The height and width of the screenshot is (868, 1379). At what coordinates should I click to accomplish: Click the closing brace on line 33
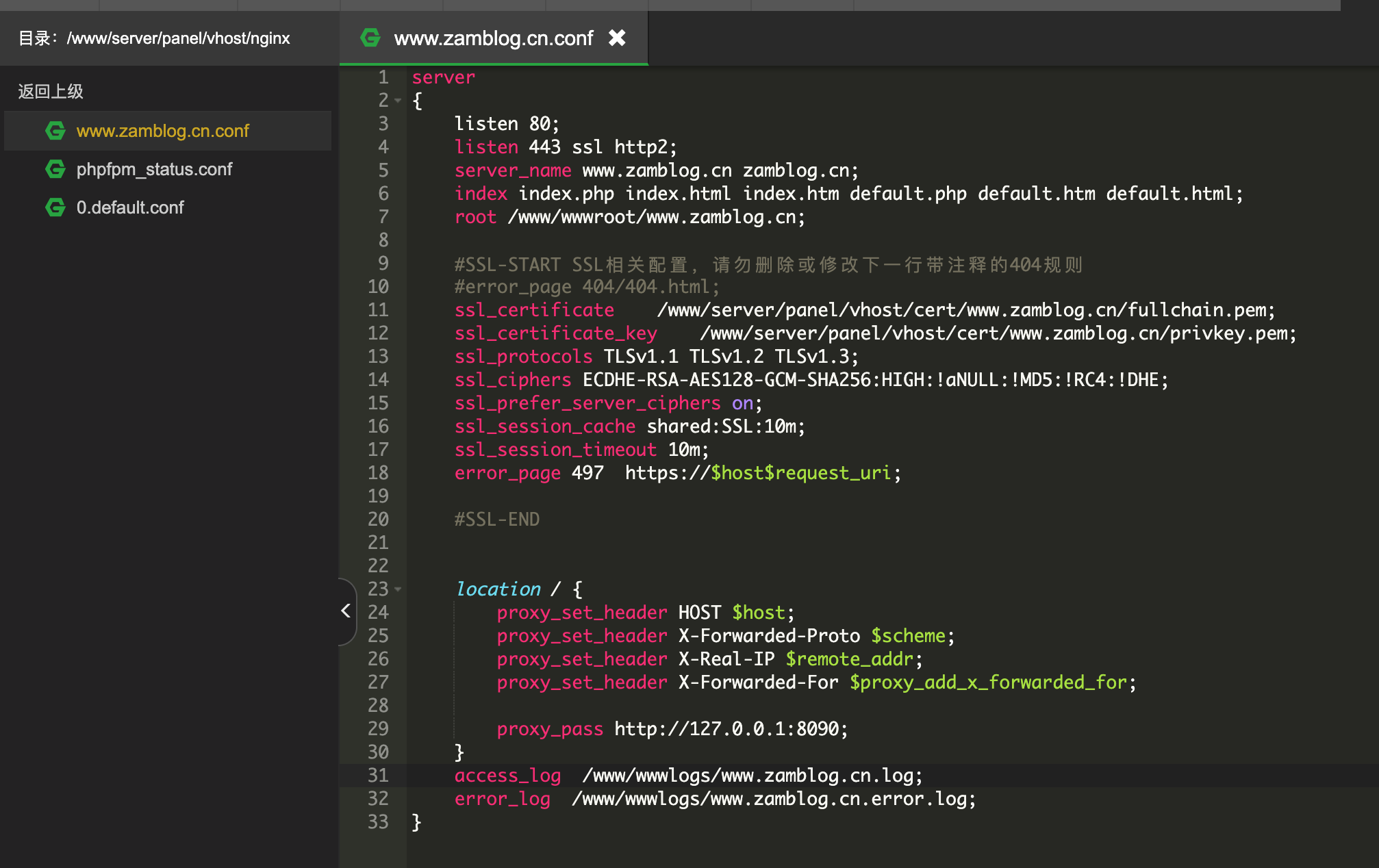tap(416, 822)
